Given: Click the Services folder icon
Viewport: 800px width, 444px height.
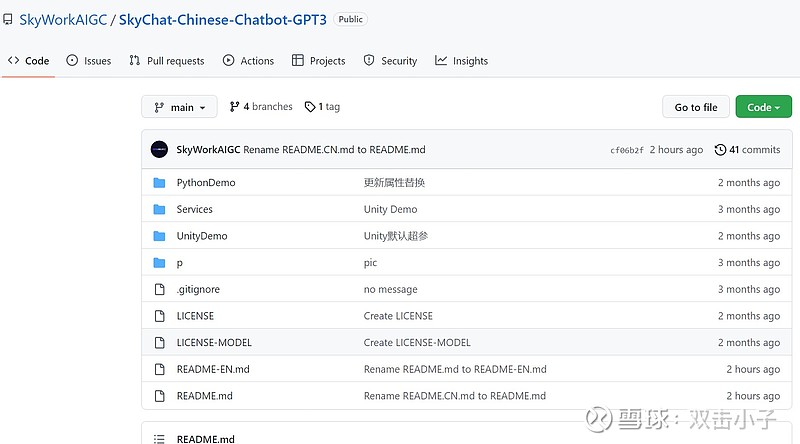Looking at the screenshot, I should [x=159, y=209].
